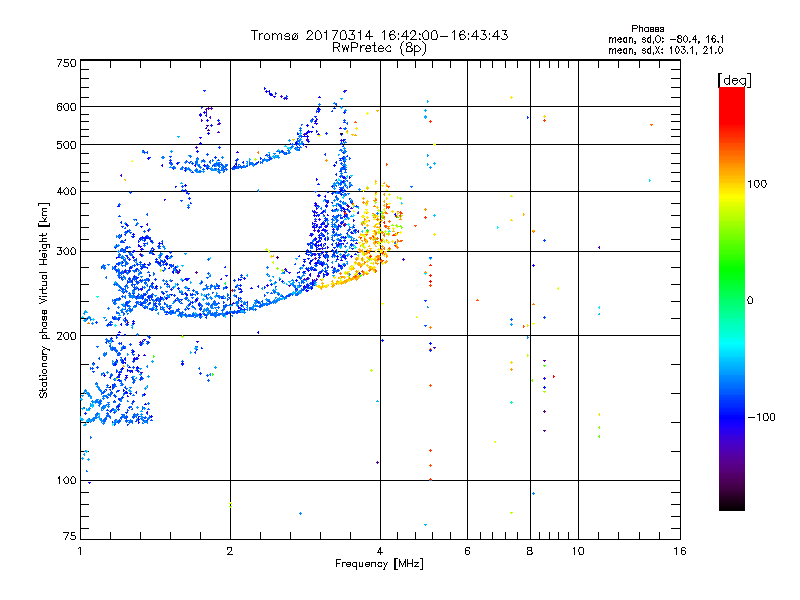Click the y-axis tick label "750"
Viewport: 800px width, 600px height.
tap(67, 63)
